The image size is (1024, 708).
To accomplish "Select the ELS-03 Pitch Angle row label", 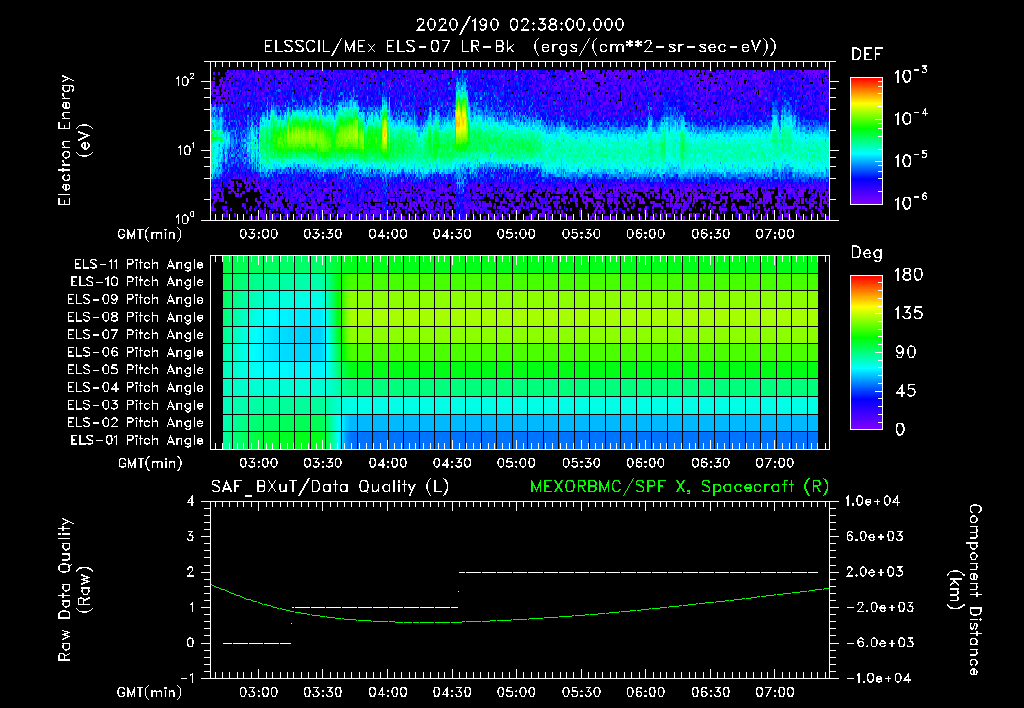I will tap(135, 405).
